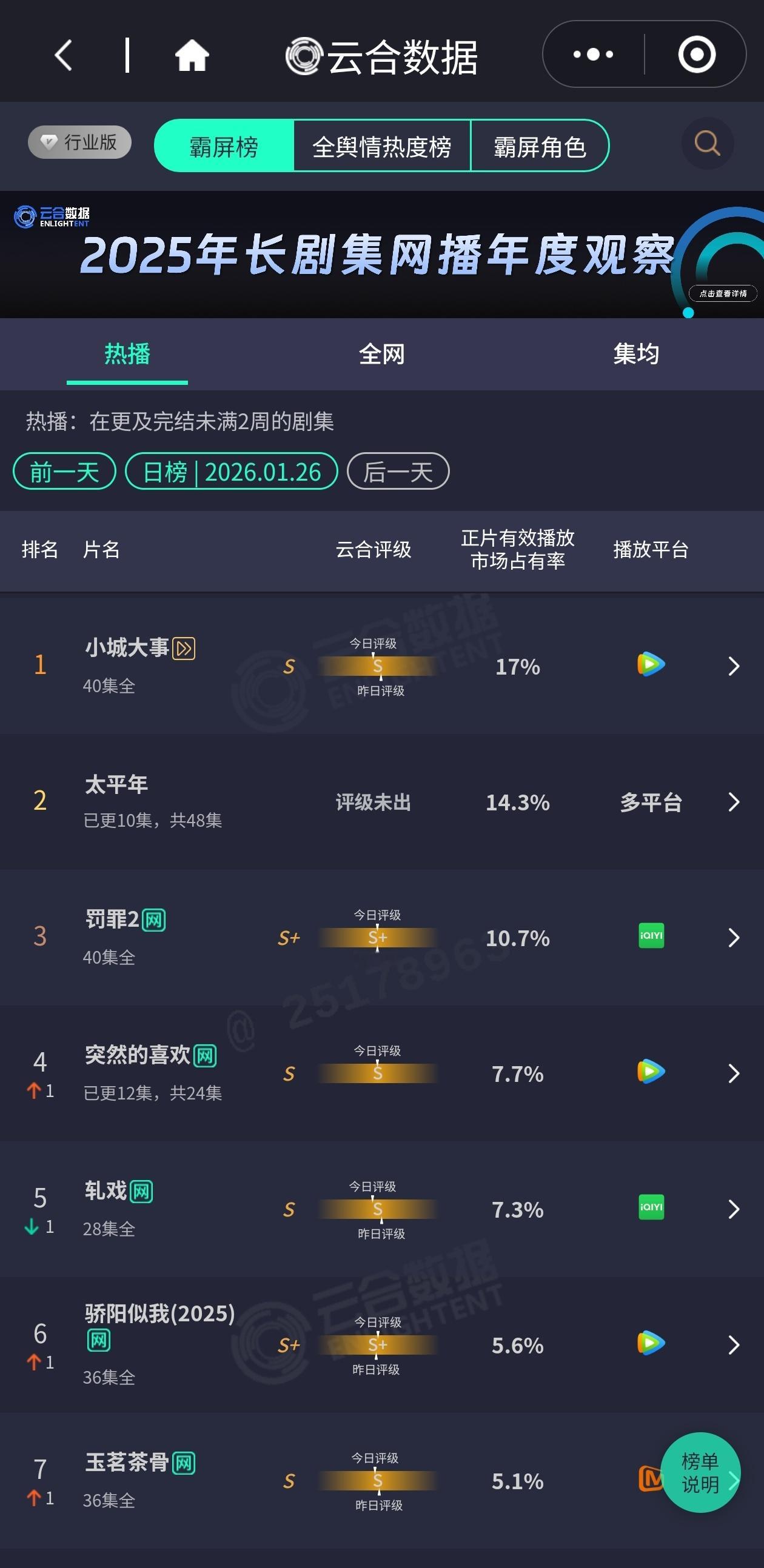This screenshot has width=764, height=1568.
Task: Open the mini-program options (three dots) menu
Action: coord(592,54)
